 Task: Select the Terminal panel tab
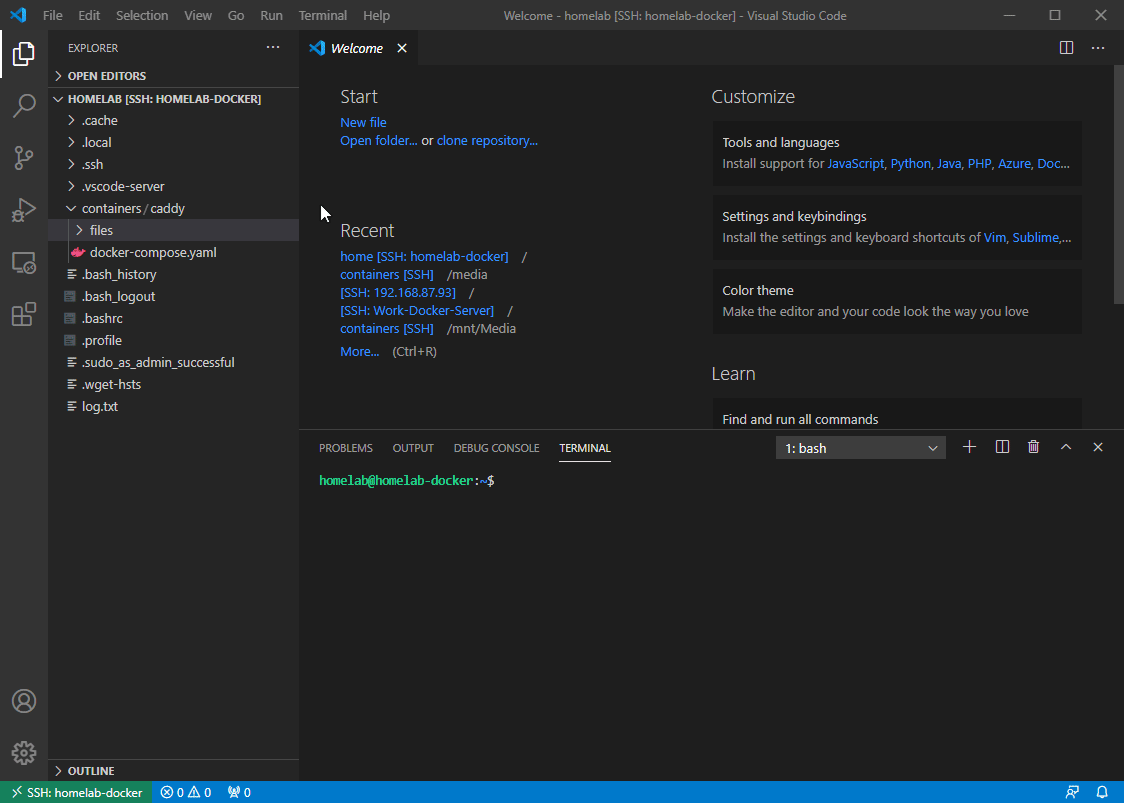point(585,448)
